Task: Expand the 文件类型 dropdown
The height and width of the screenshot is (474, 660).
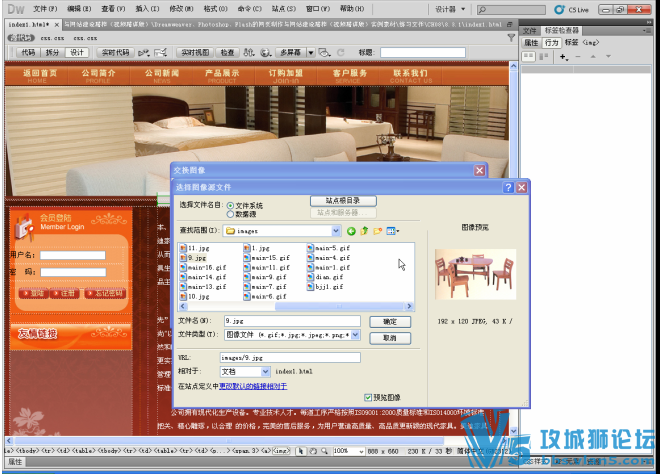Action: [355, 335]
